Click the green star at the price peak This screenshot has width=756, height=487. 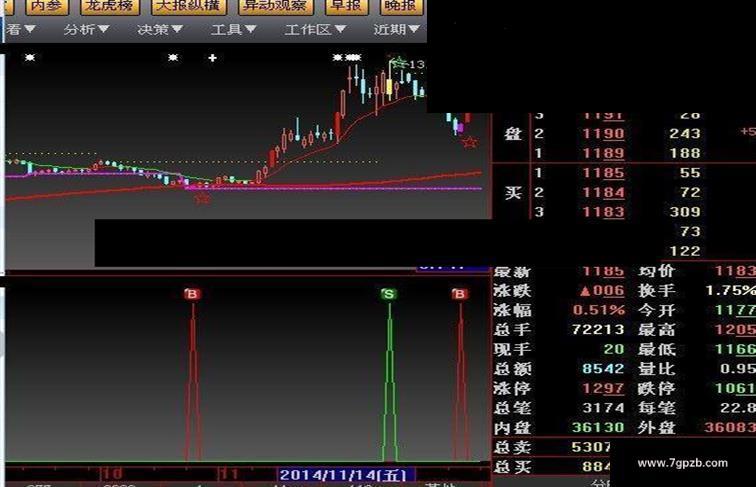pyautogui.click(x=399, y=63)
